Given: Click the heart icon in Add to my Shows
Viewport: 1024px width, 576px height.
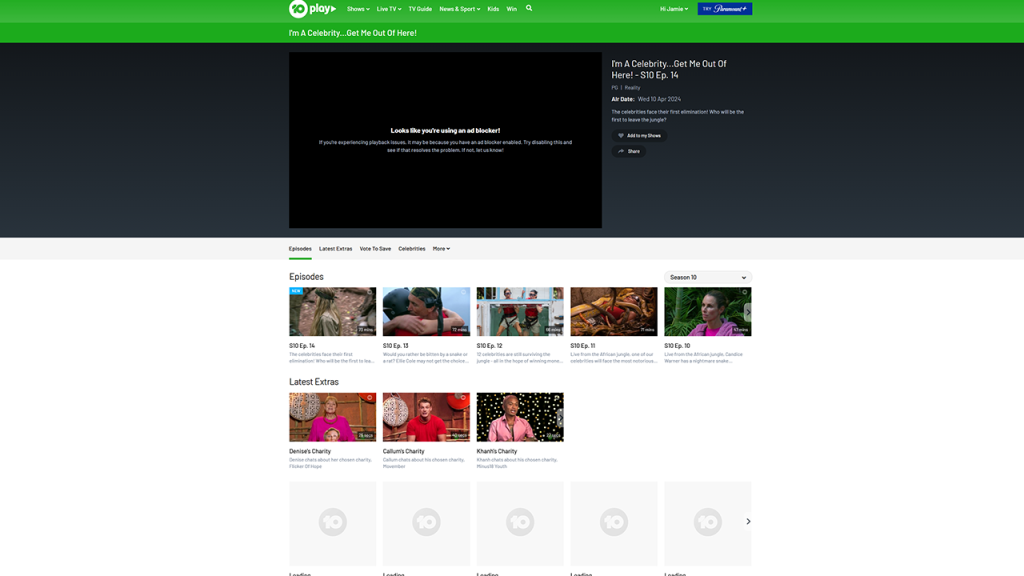Looking at the screenshot, I should click(x=621, y=136).
